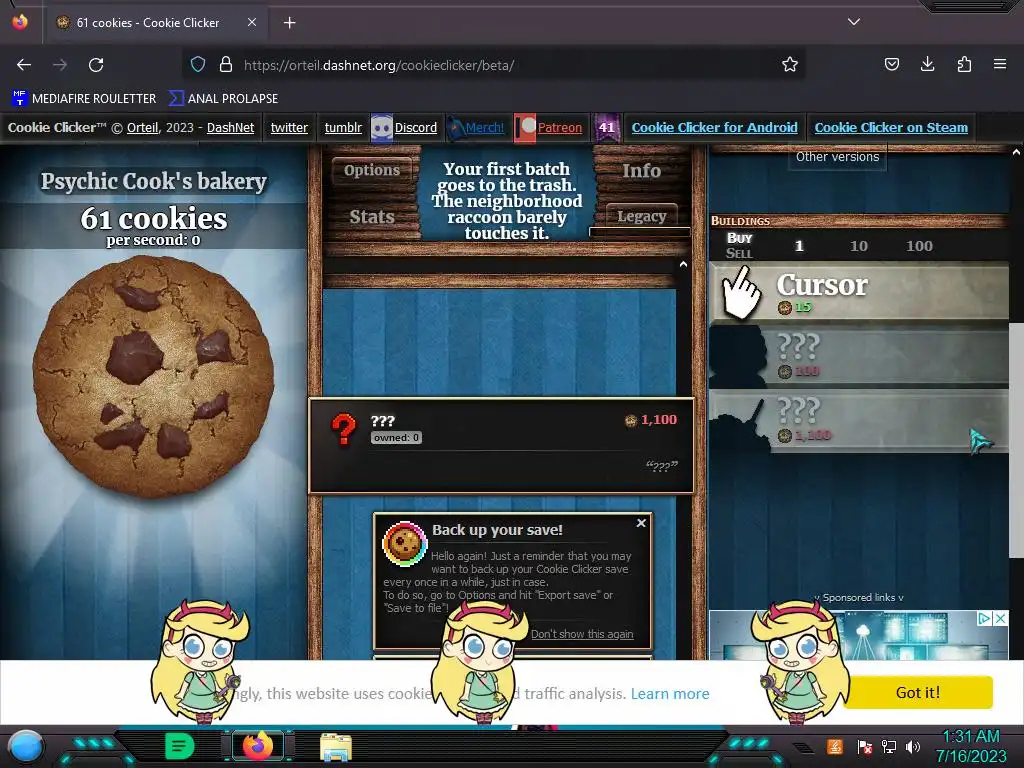Viewport: 1024px width, 768px height.
Task: Click the site security padlock icon
Action: 226,65
